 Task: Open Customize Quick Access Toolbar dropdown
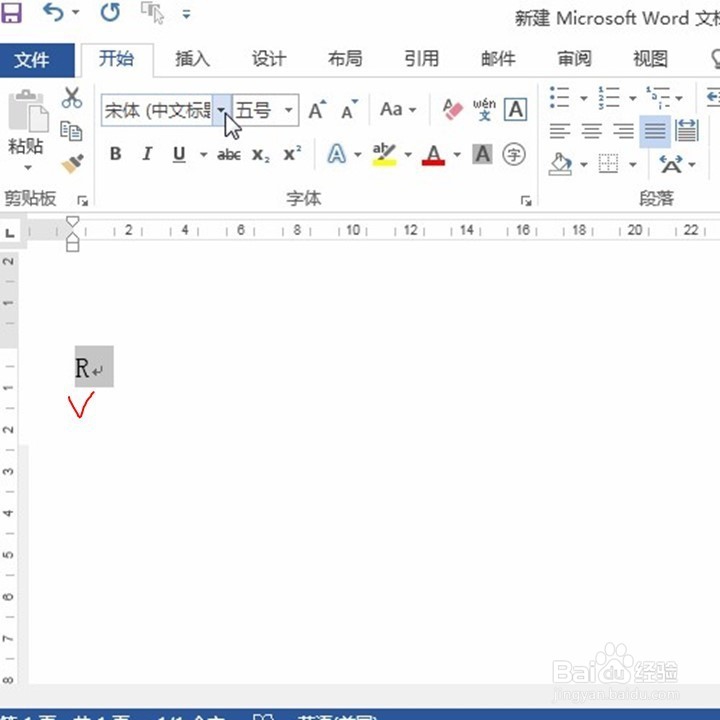(x=186, y=14)
